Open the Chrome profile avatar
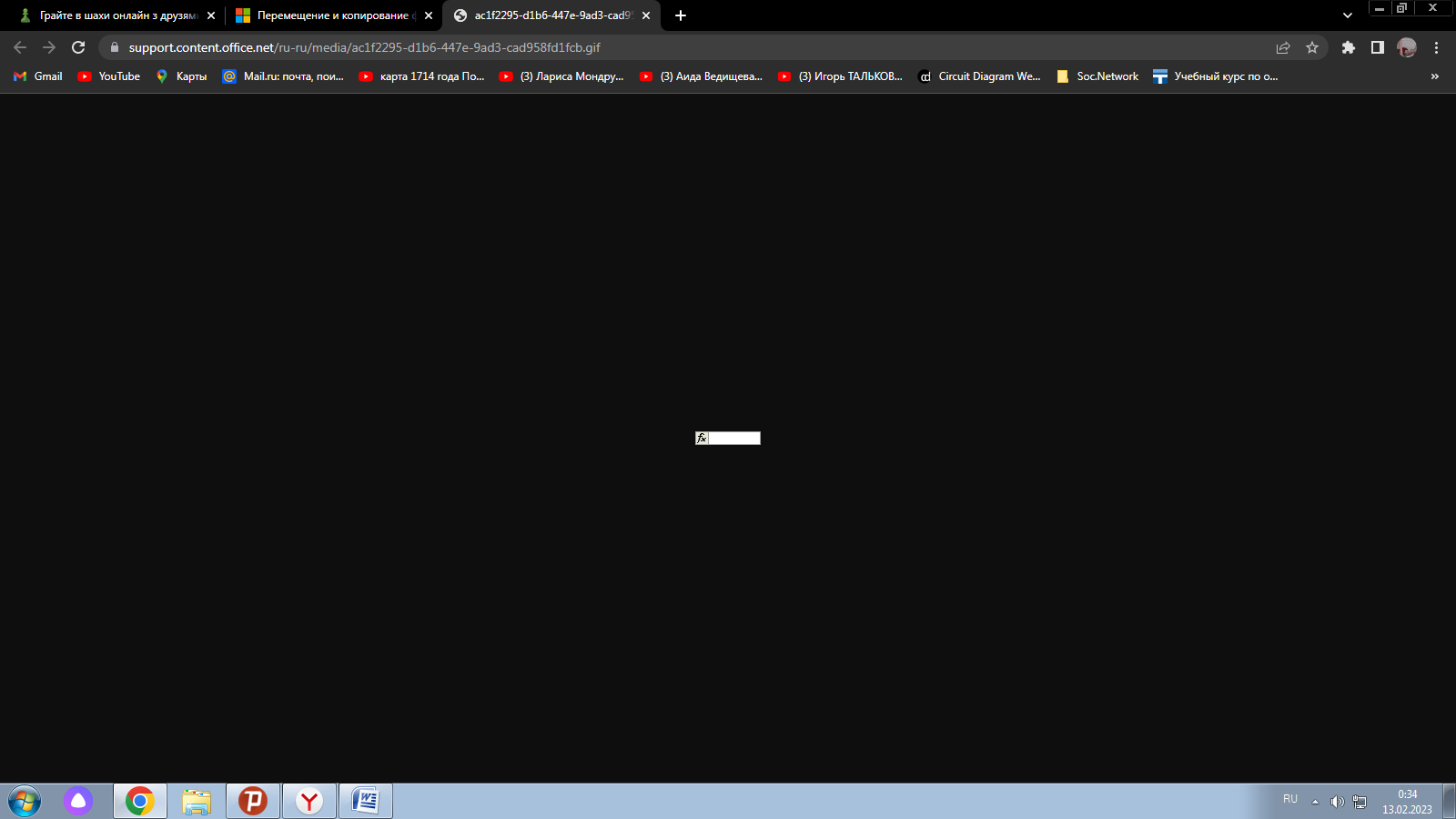Image resolution: width=1456 pixels, height=819 pixels. pos(1407,47)
